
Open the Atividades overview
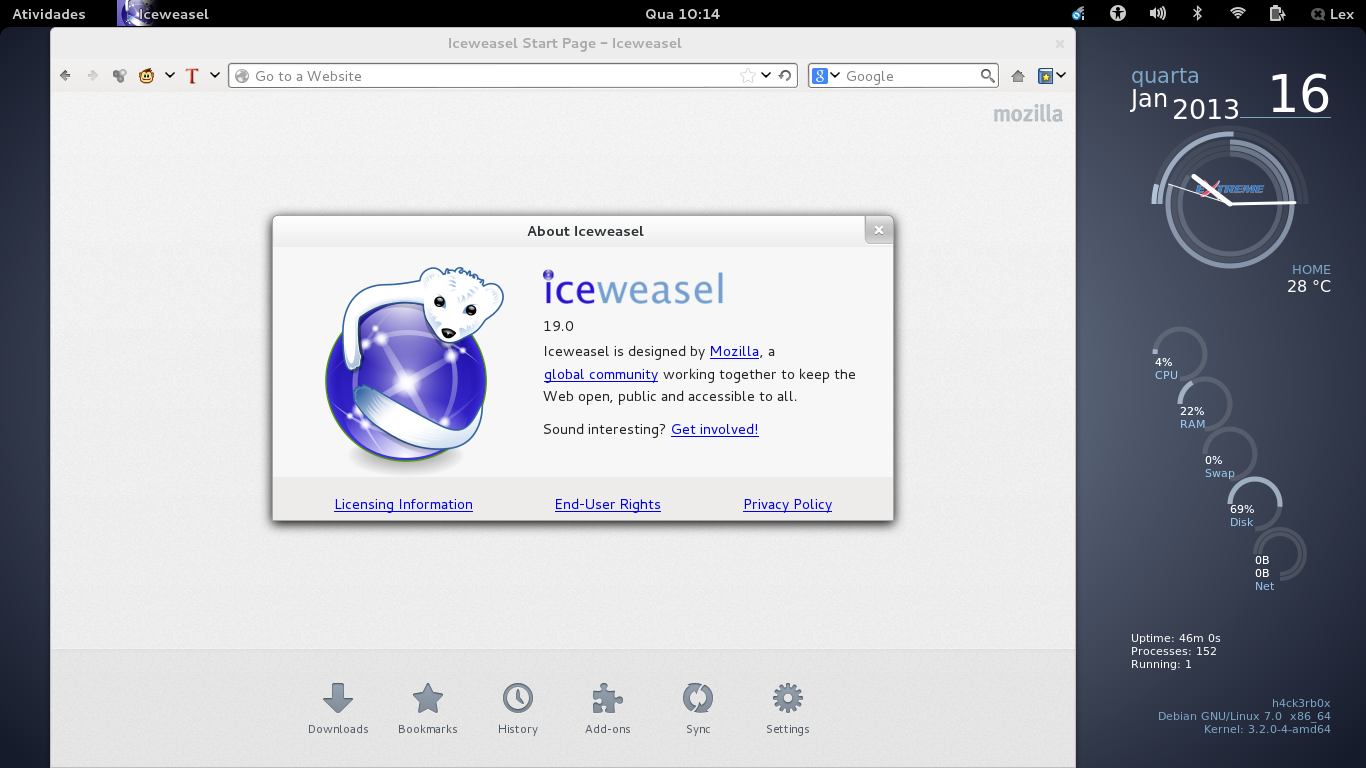point(49,14)
